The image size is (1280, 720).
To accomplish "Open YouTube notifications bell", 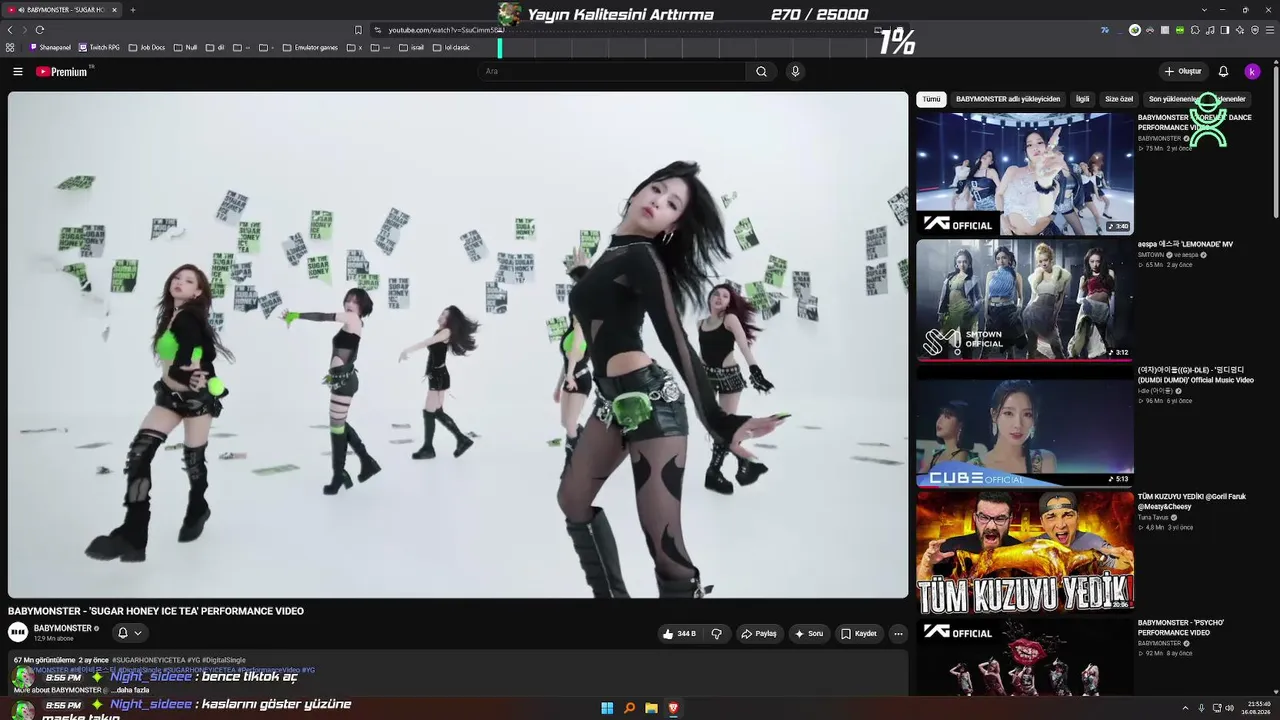I will pyautogui.click(x=1223, y=71).
